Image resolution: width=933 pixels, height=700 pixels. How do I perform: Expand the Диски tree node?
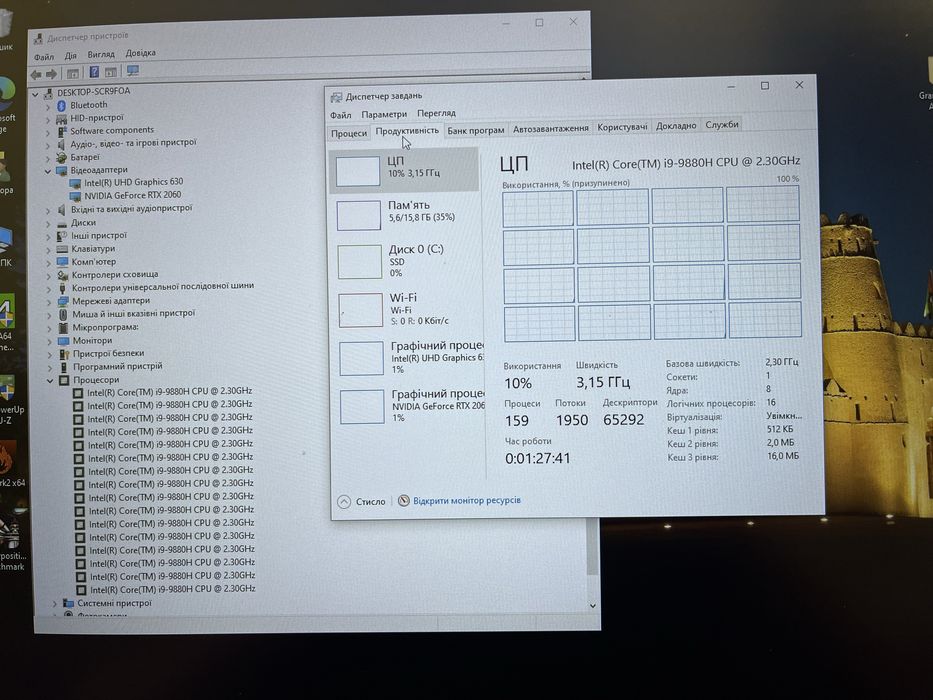pyautogui.click(x=49, y=224)
